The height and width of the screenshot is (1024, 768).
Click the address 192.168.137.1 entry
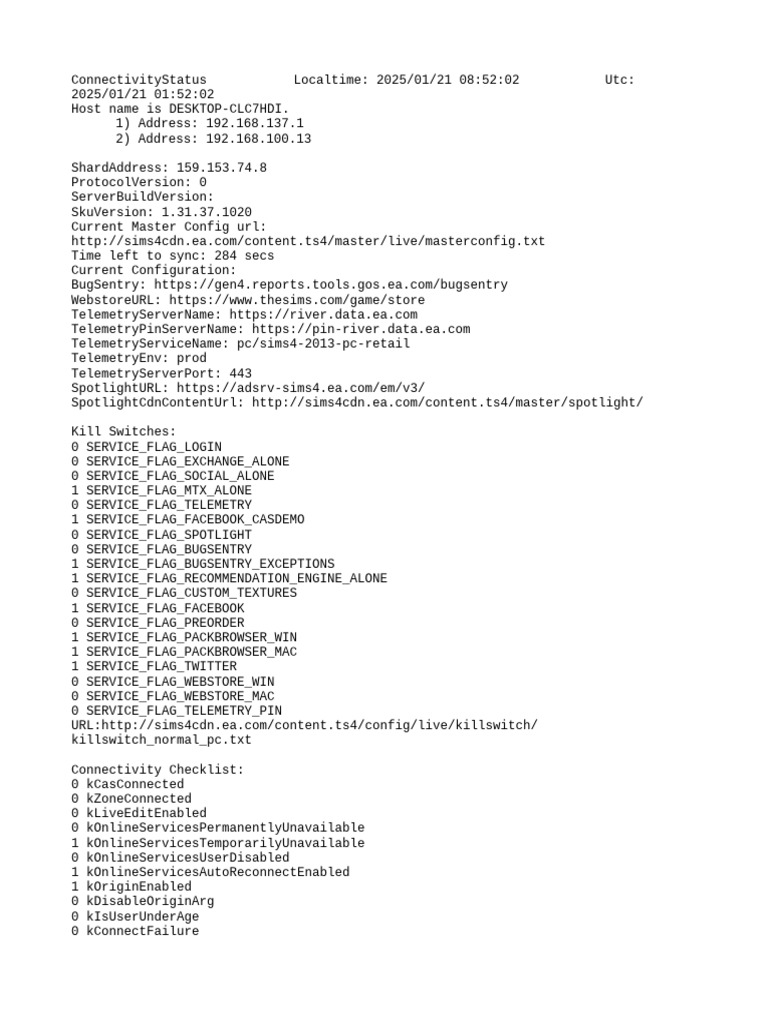point(210,123)
